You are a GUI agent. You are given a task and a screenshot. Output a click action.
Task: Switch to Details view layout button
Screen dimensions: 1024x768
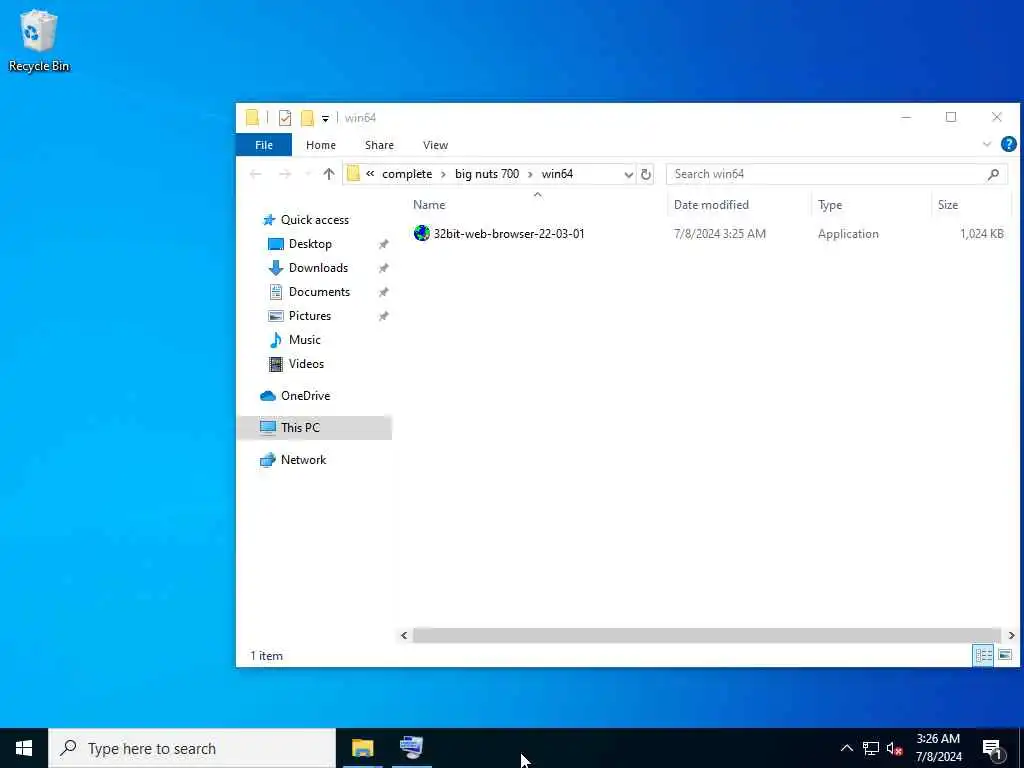pyautogui.click(x=983, y=655)
